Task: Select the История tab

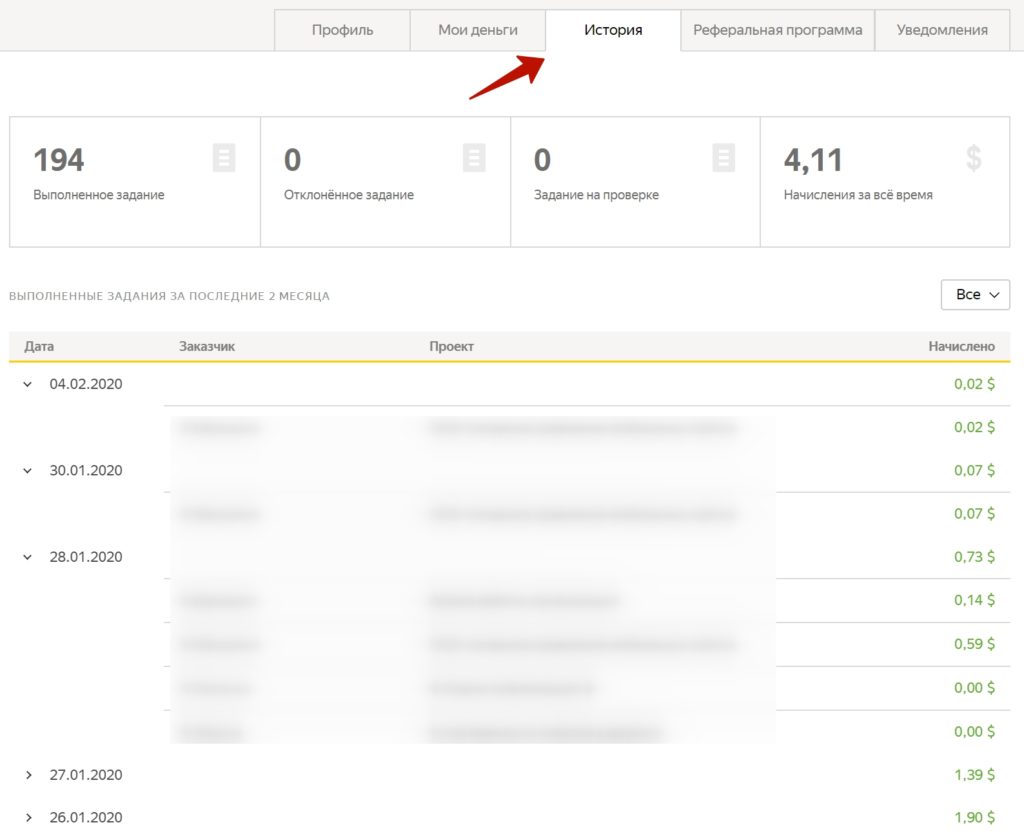Action: 613,30
